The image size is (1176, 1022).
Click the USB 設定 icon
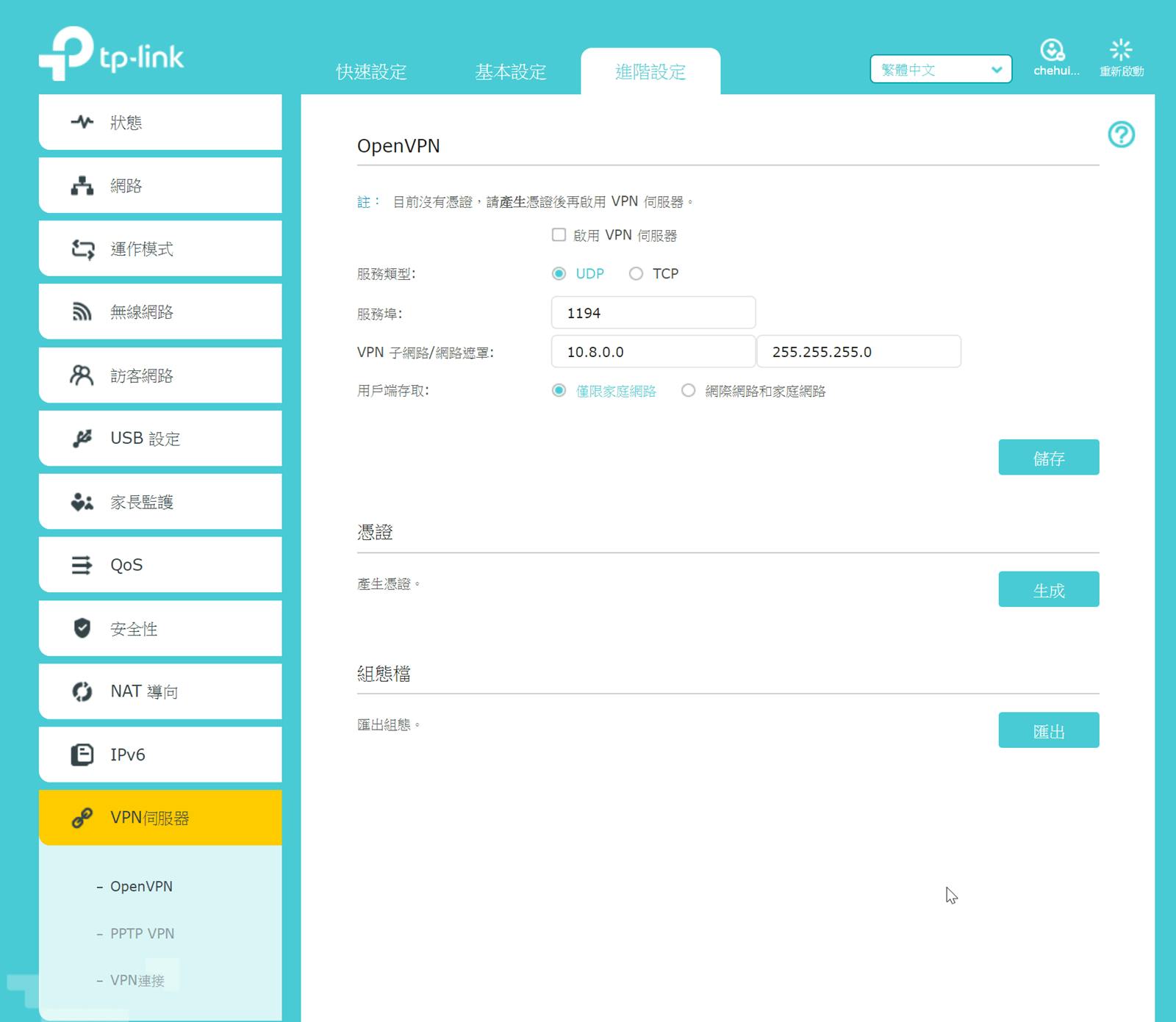pos(82,438)
